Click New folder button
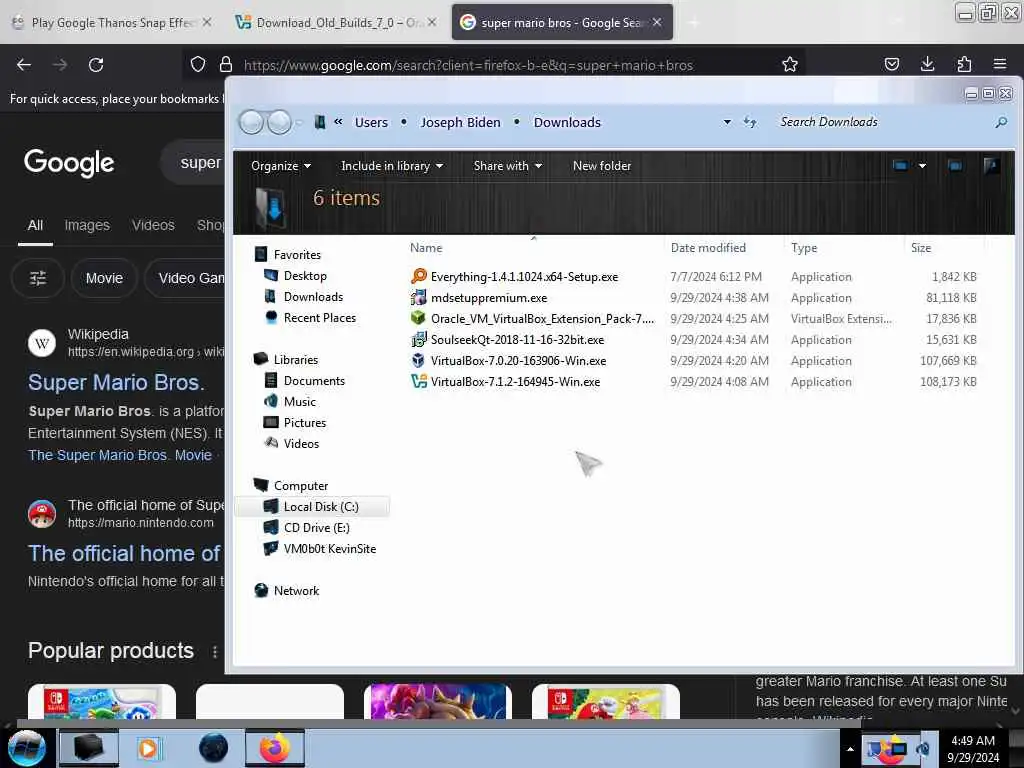 601,166
